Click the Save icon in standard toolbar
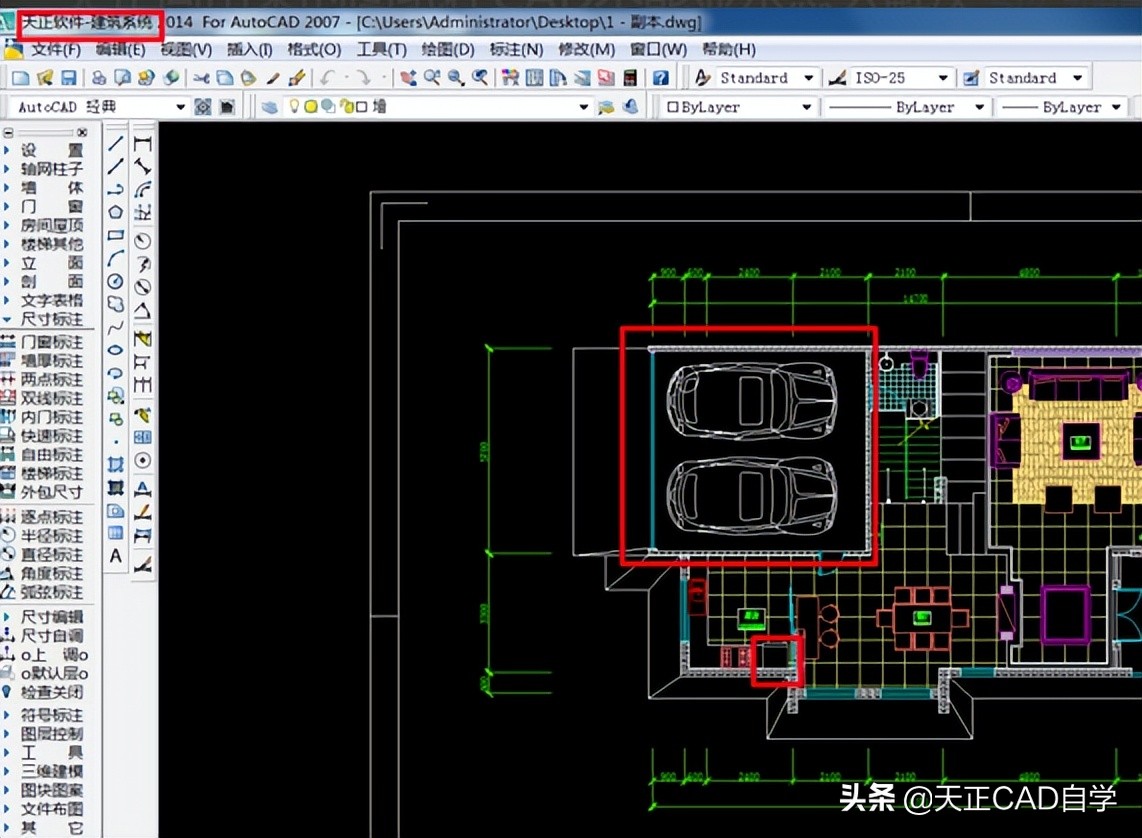This screenshot has height=838, width=1142. pyautogui.click(x=68, y=78)
